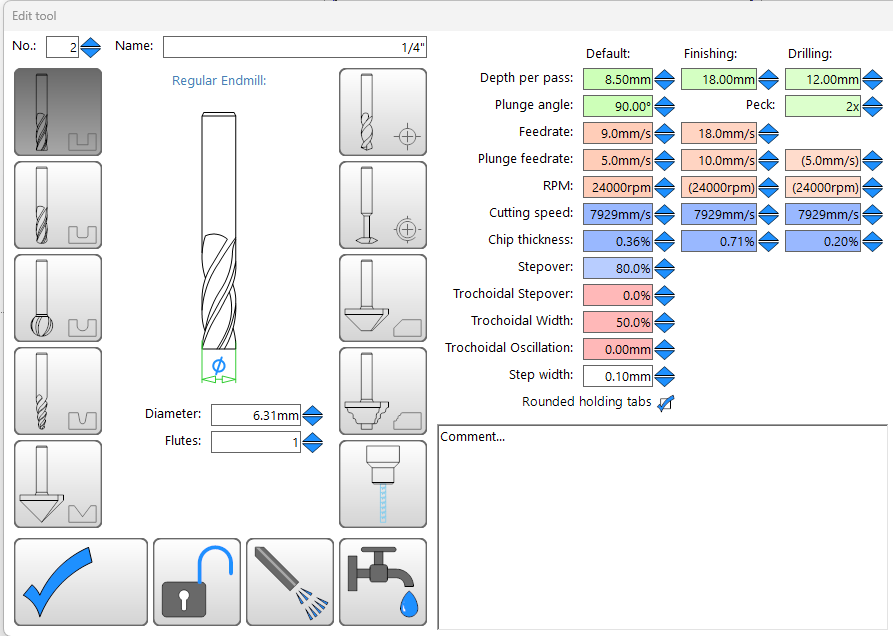Change Stepover value with its spinner arrows

click(x=664, y=268)
